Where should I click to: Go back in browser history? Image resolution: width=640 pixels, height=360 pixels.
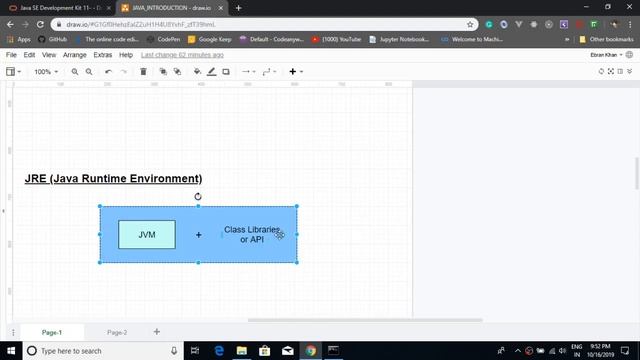point(10,24)
